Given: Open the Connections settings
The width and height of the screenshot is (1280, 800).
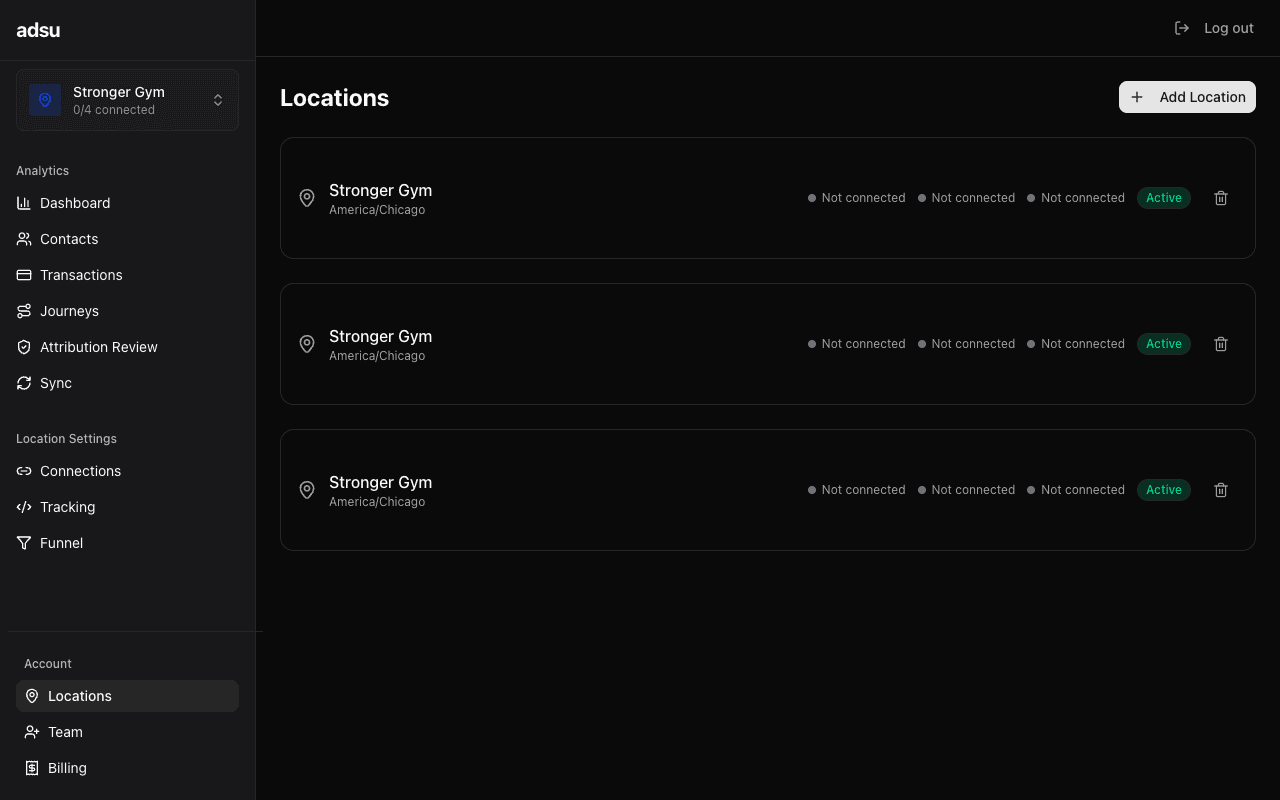Looking at the screenshot, I should (80, 471).
